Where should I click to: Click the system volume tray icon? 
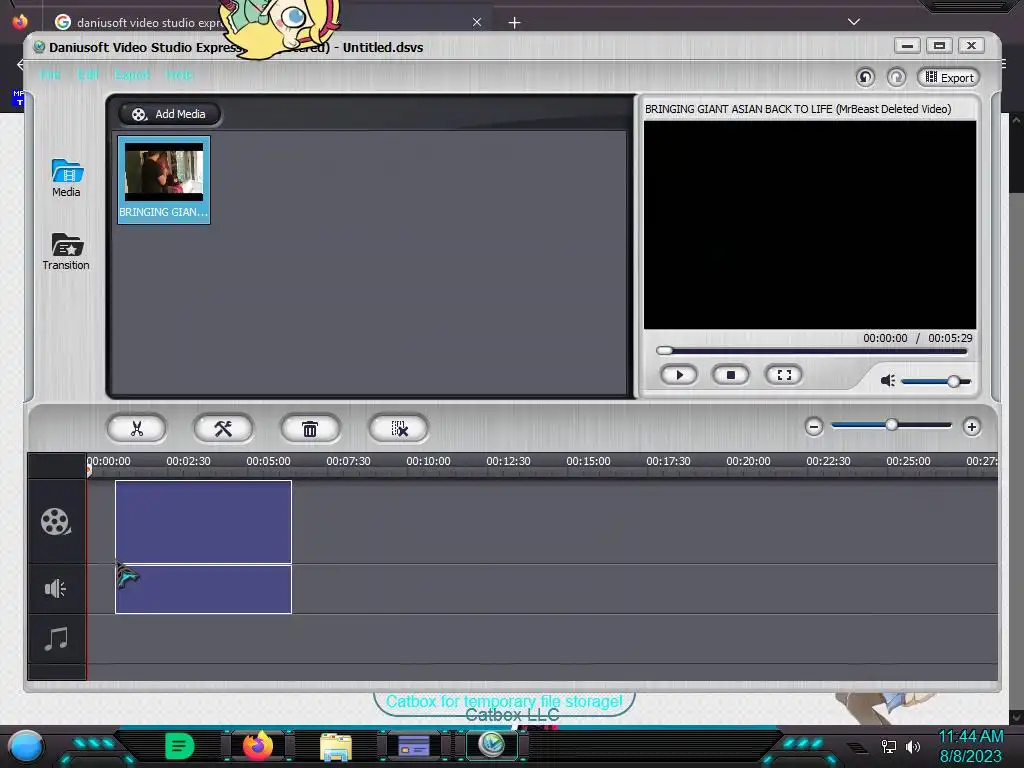912,746
